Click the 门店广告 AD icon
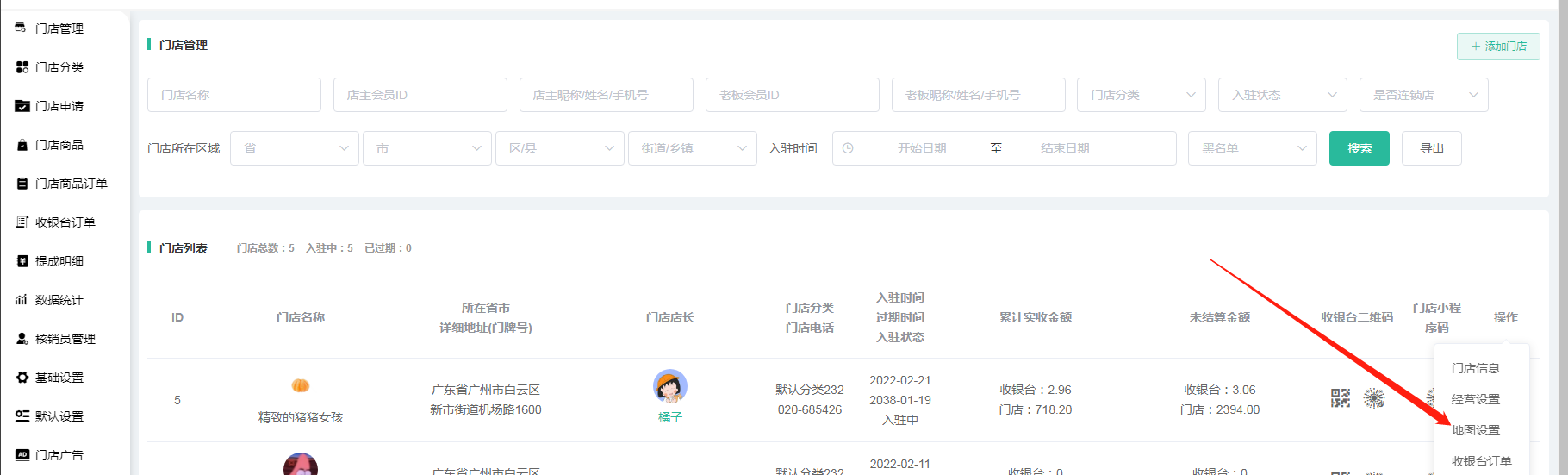Image resolution: width=1568 pixels, height=475 pixels. pyautogui.click(x=22, y=455)
